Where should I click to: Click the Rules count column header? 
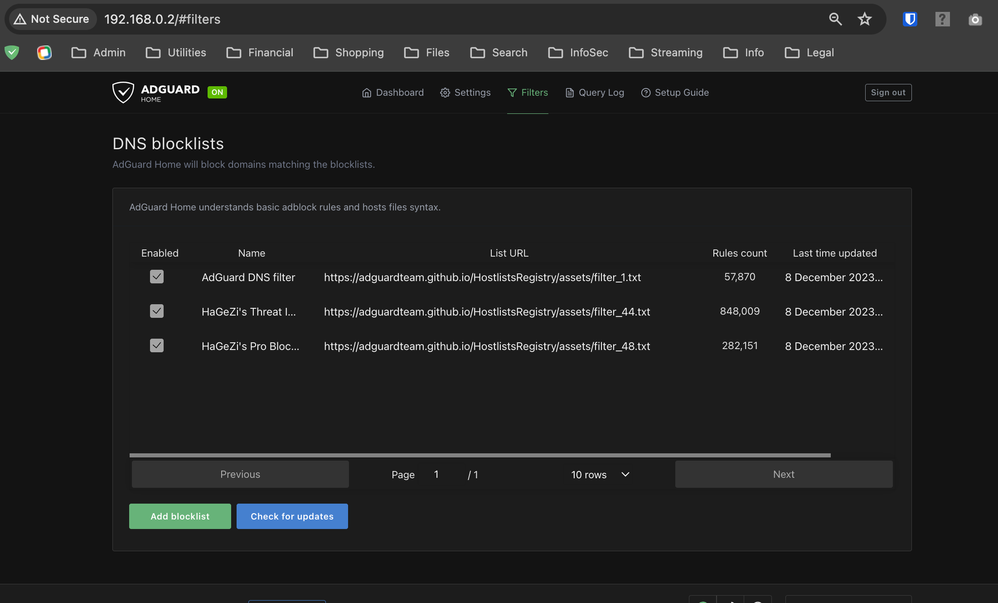click(x=740, y=253)
